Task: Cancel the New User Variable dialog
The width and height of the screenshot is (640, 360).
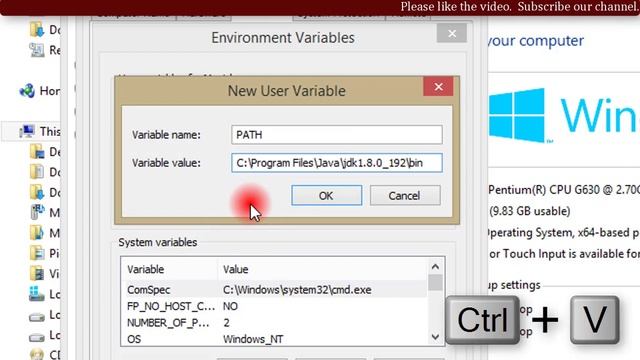Action: [405, 196]
